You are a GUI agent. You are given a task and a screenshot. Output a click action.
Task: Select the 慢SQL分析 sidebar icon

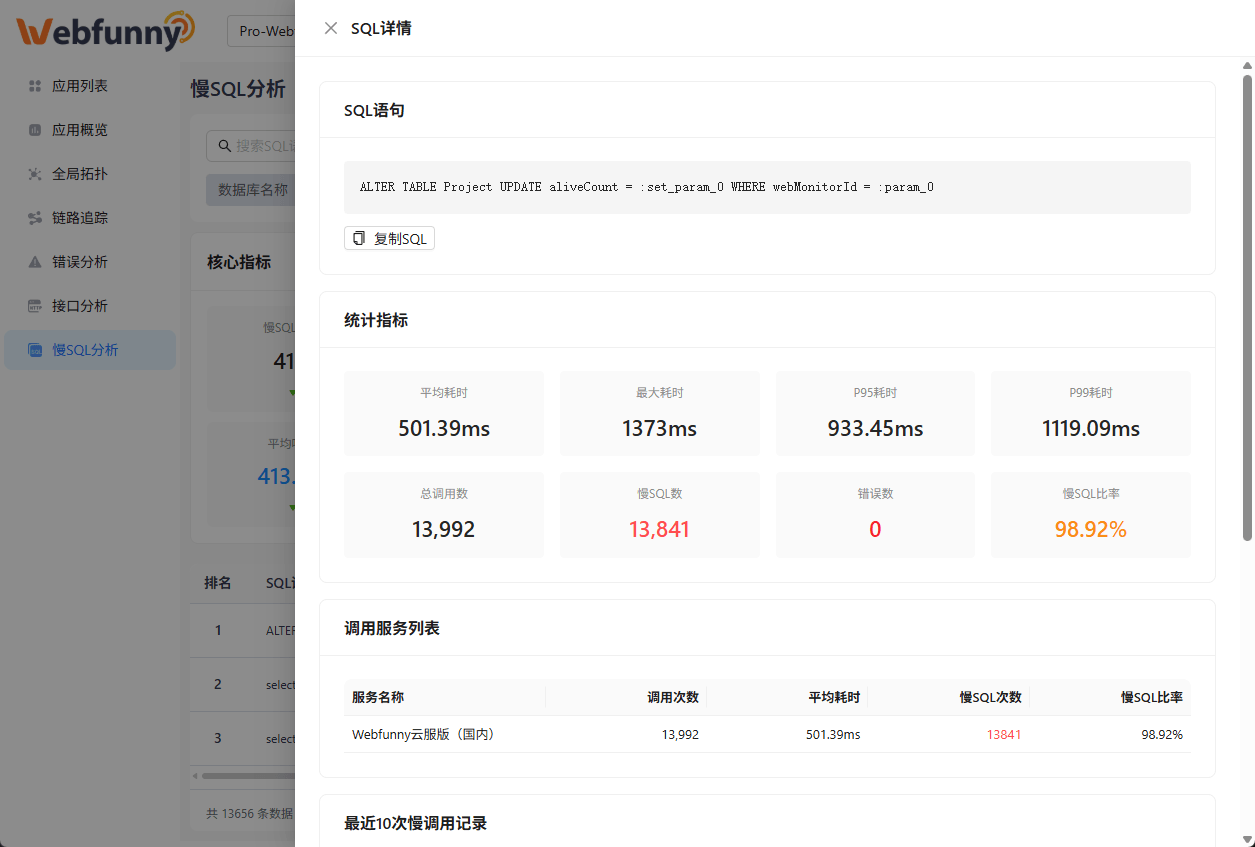point(35,349)
